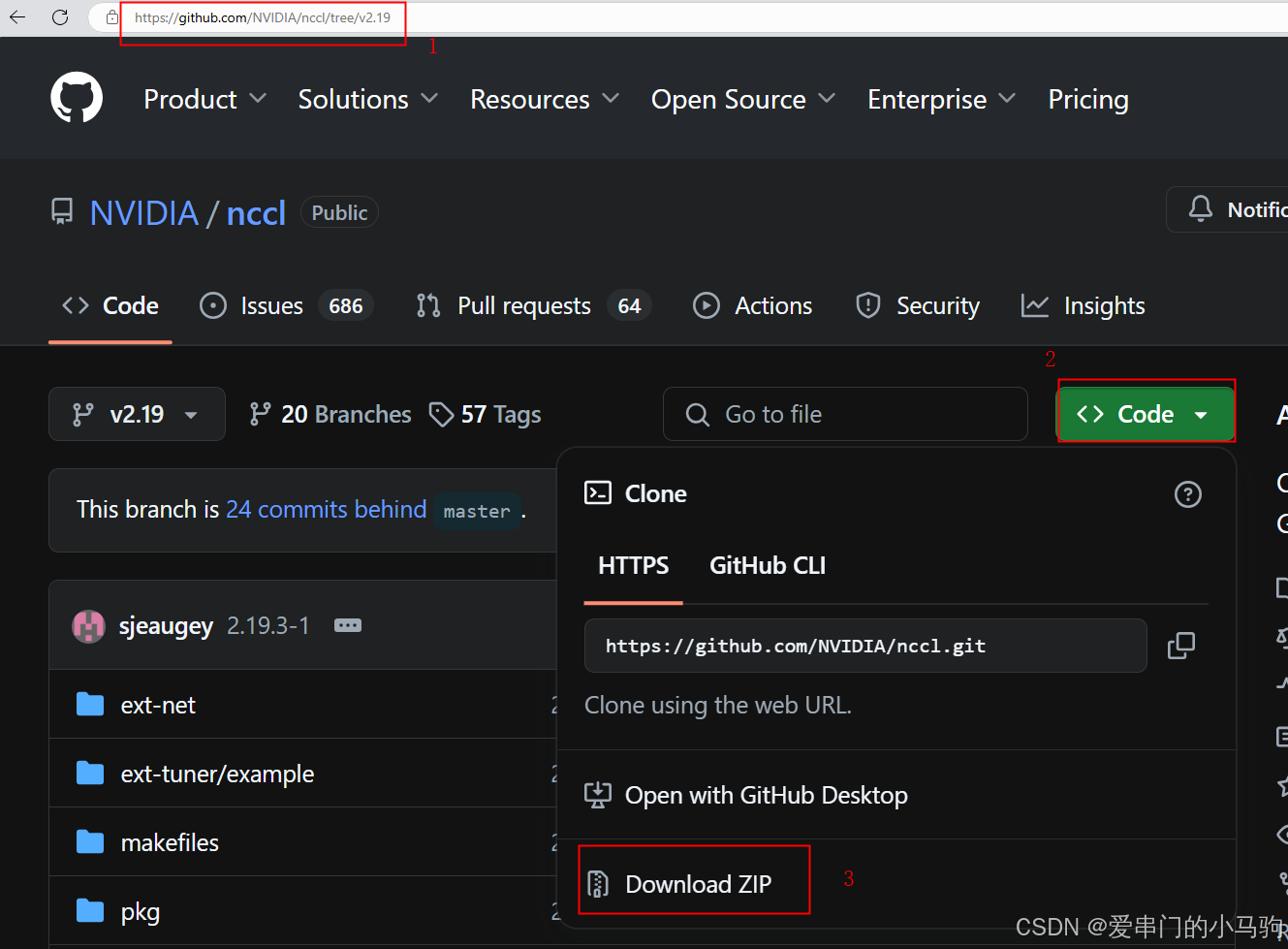Open the ext-net folder

click(x=158, y=705)
